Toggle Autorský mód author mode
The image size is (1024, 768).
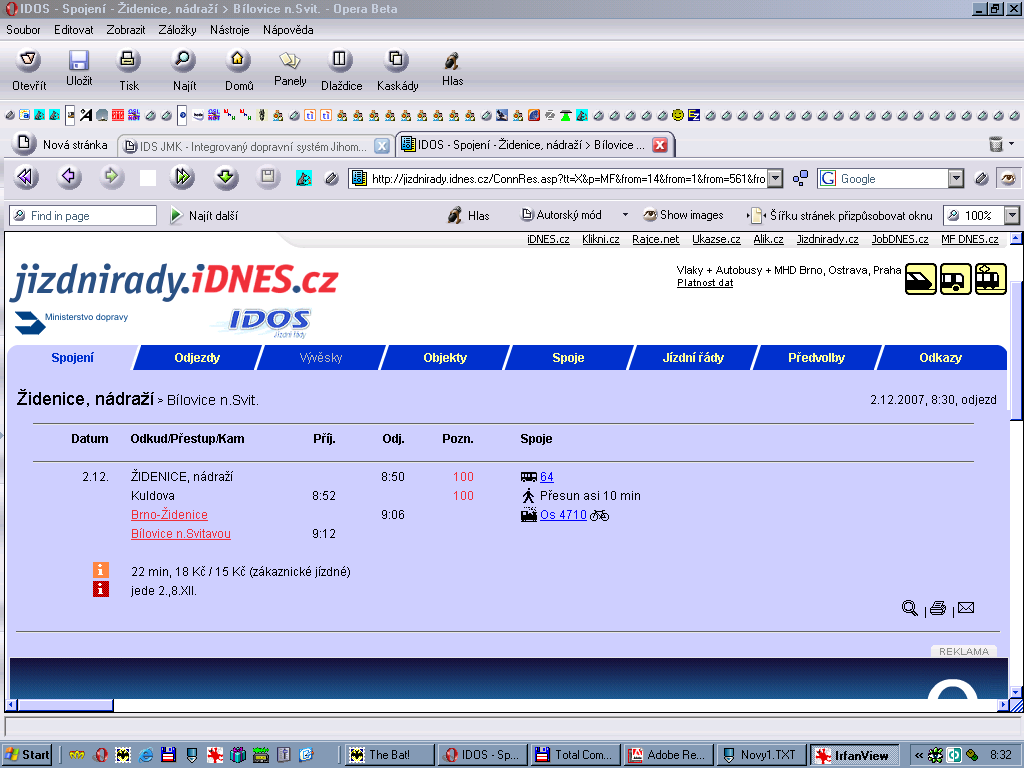click(561, 215)
